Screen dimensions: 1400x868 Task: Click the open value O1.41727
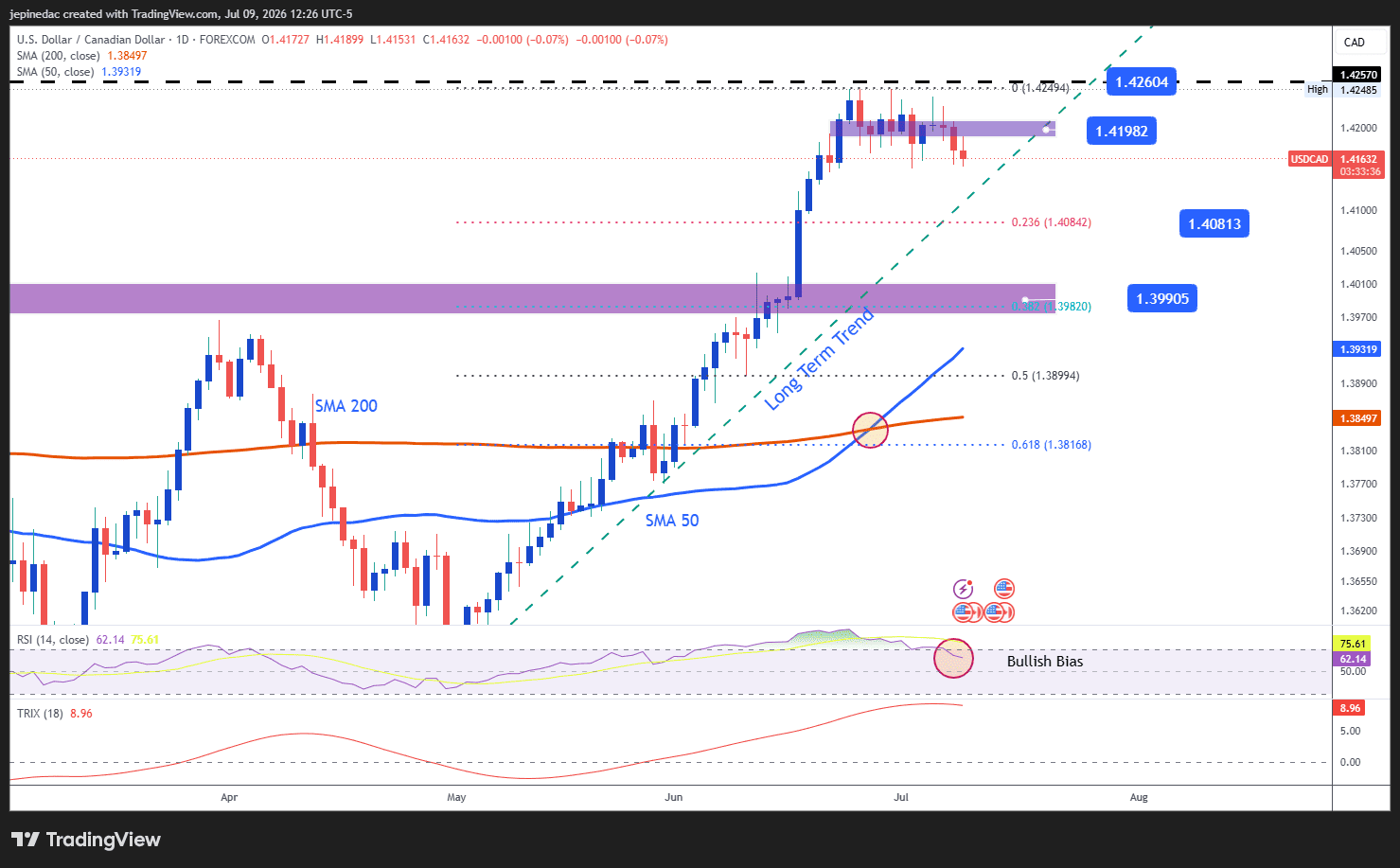[285, 40]
